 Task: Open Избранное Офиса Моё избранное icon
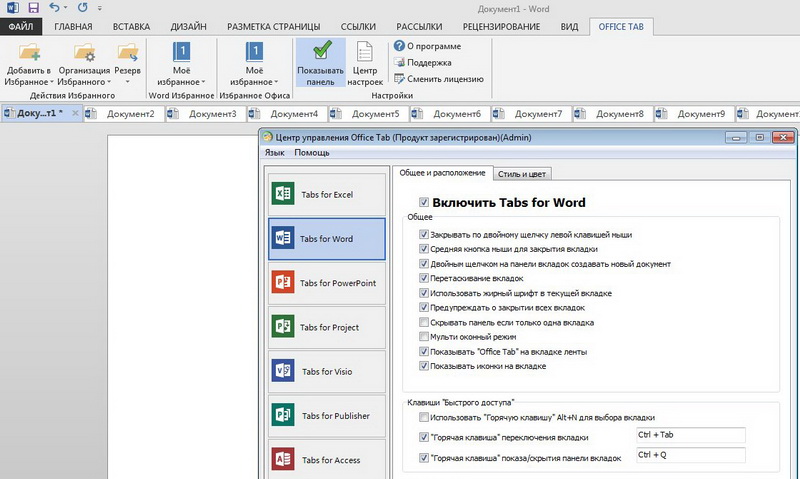click(x=254, y=52)
